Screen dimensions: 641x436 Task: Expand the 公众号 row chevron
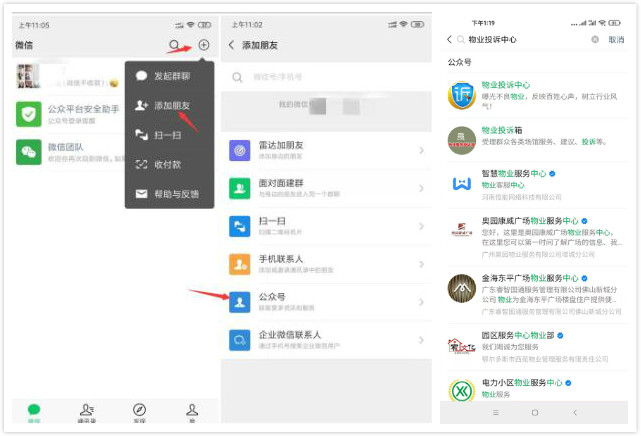pos(421,302)
